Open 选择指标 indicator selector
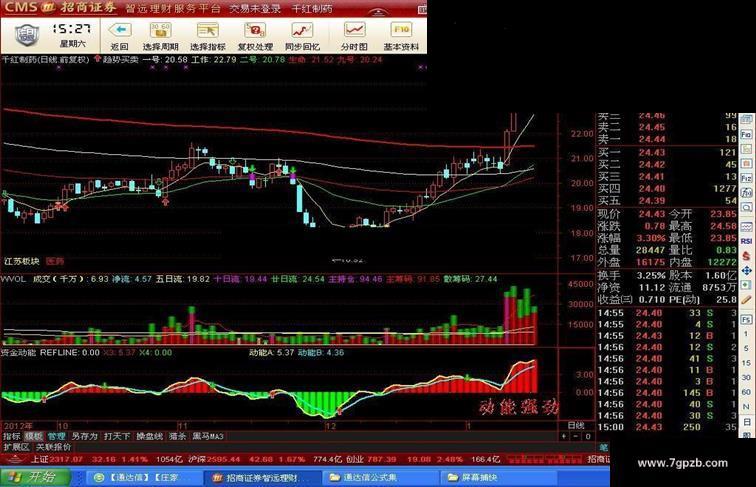Screen dimensions: 756x487 pyautogui.click(x=208, y=37)
